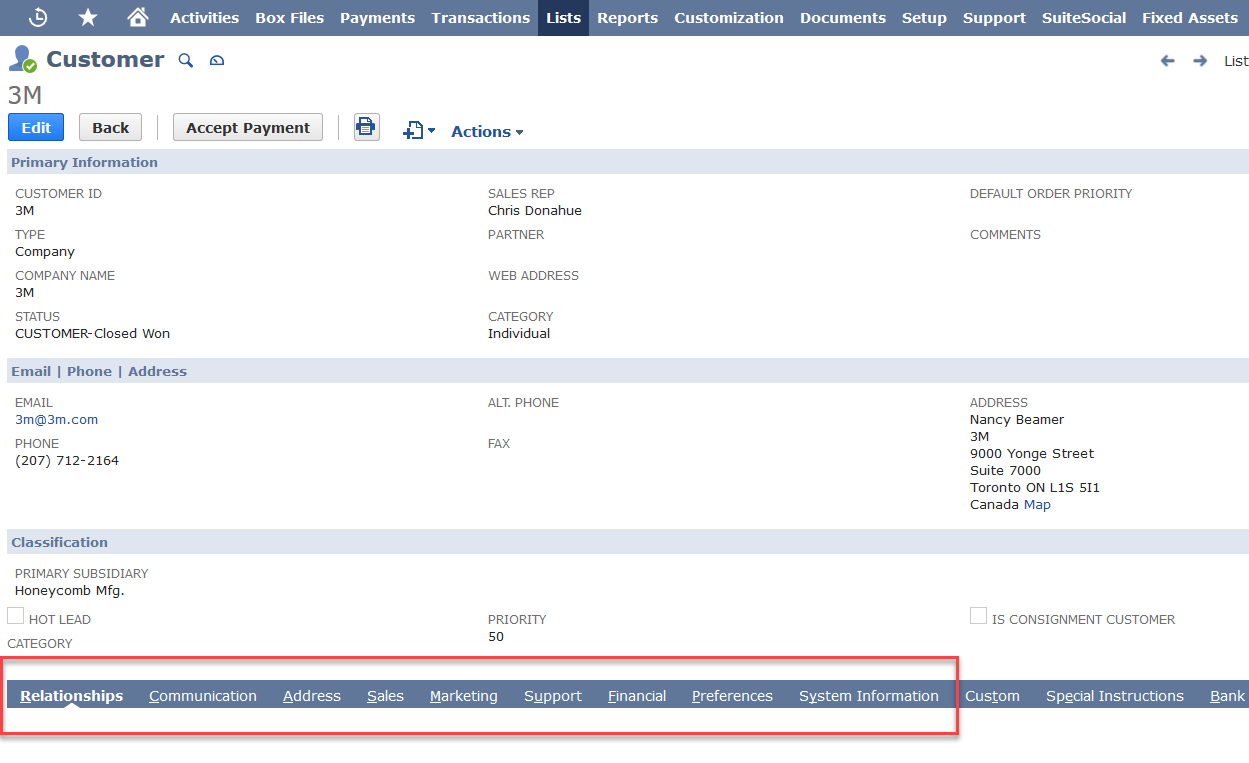This screenshot has width=1249, height=763.
Task: Click the print icon button
Action: [x=367, y=127]
